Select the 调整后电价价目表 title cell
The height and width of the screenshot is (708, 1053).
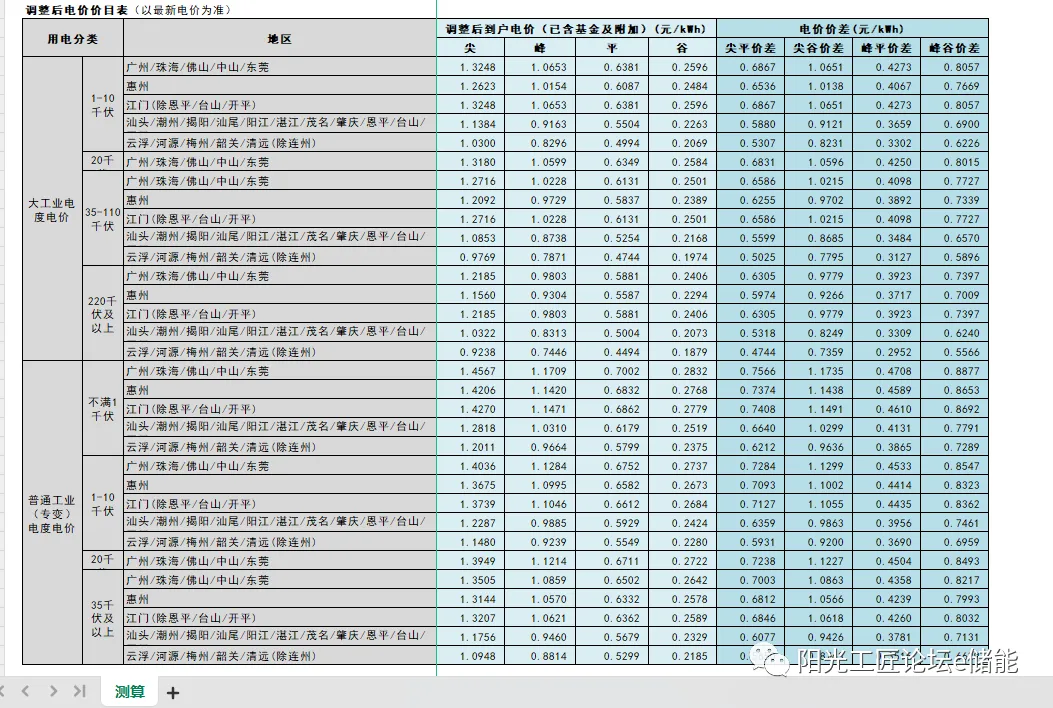pos(128,10)
